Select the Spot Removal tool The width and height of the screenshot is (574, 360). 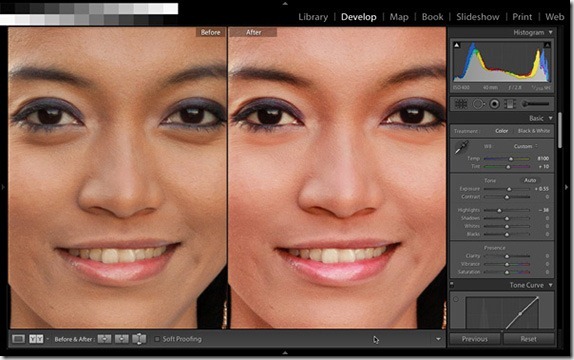tap(478, 104)
